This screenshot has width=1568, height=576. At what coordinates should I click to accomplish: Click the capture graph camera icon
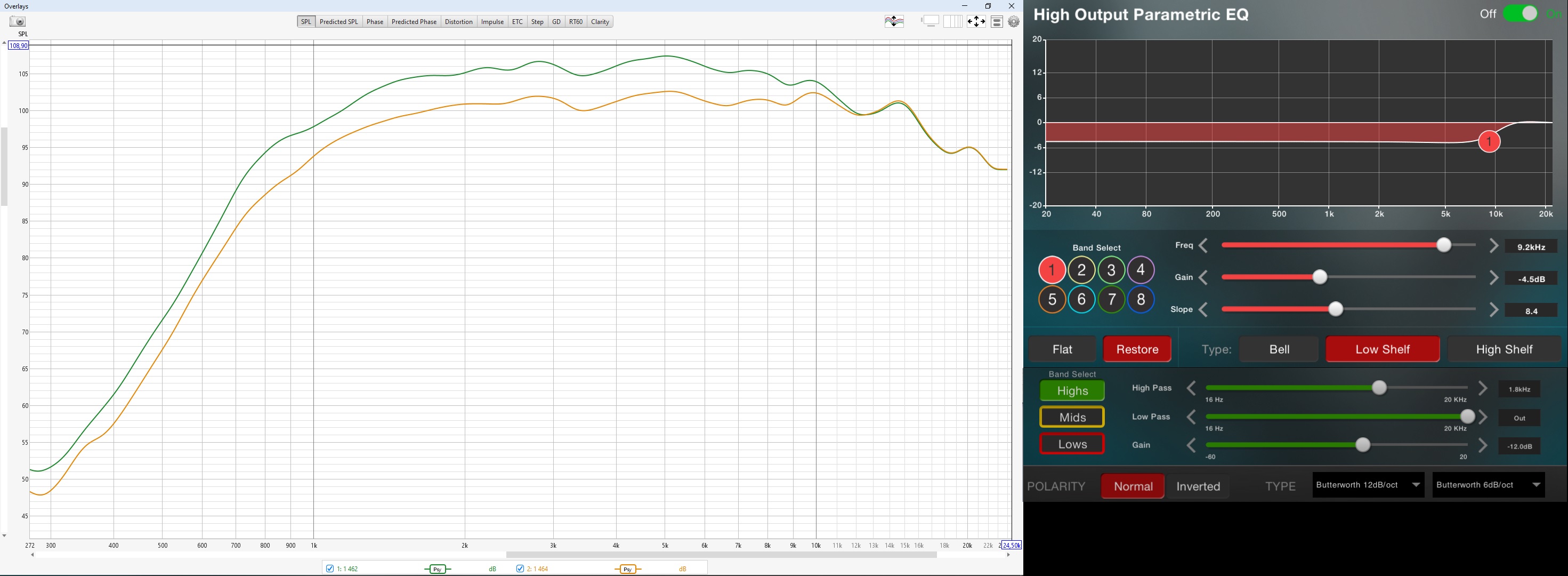17,21
